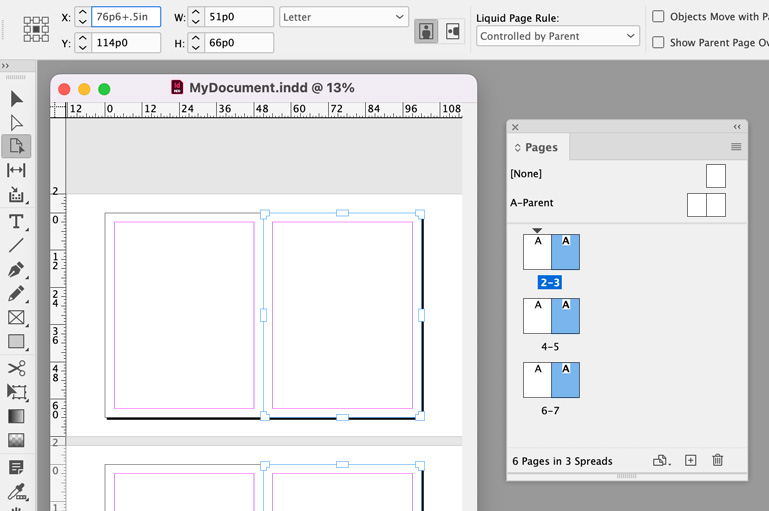
Task: Enable Objects Move with Page checkbox
Action: click(658, 16)
